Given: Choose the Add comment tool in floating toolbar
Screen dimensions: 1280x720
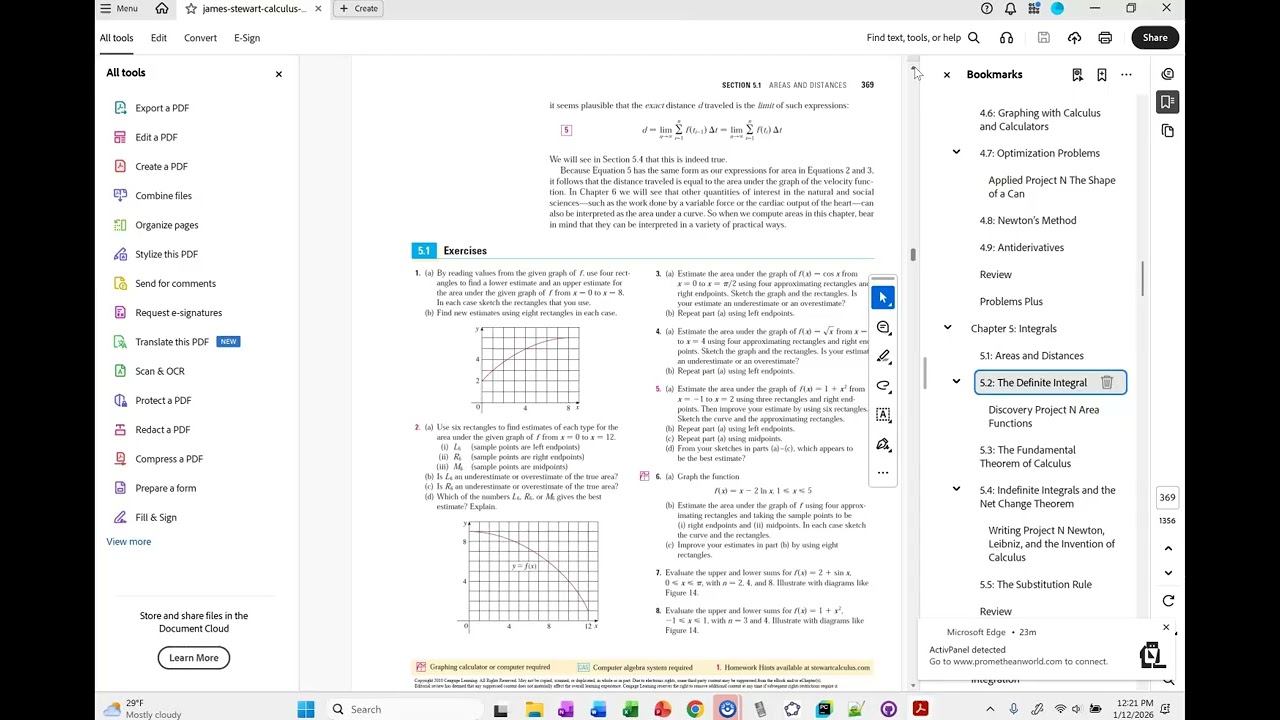Looking at the screenshot, I should pyautogui.click(x=883, y=327).
